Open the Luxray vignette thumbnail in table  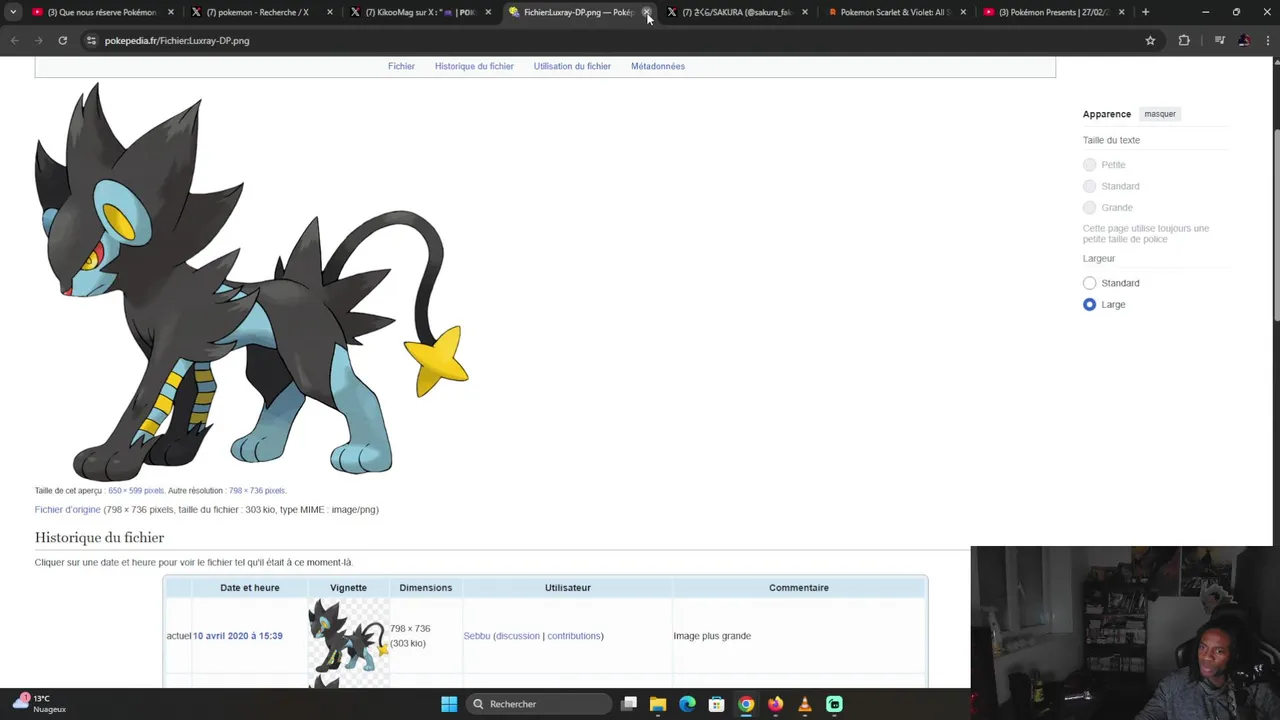[348, 636]
